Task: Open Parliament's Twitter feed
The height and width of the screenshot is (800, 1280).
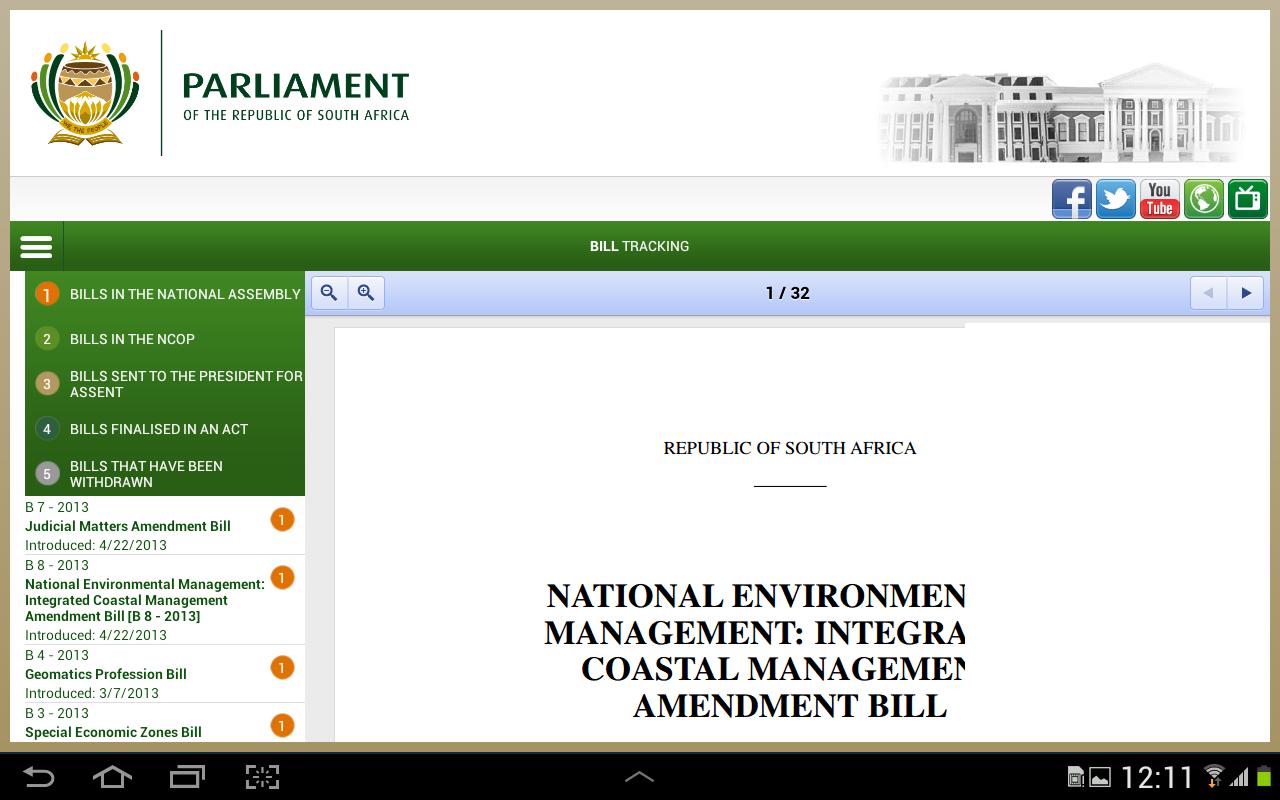Action: (x=1115, y=199)
